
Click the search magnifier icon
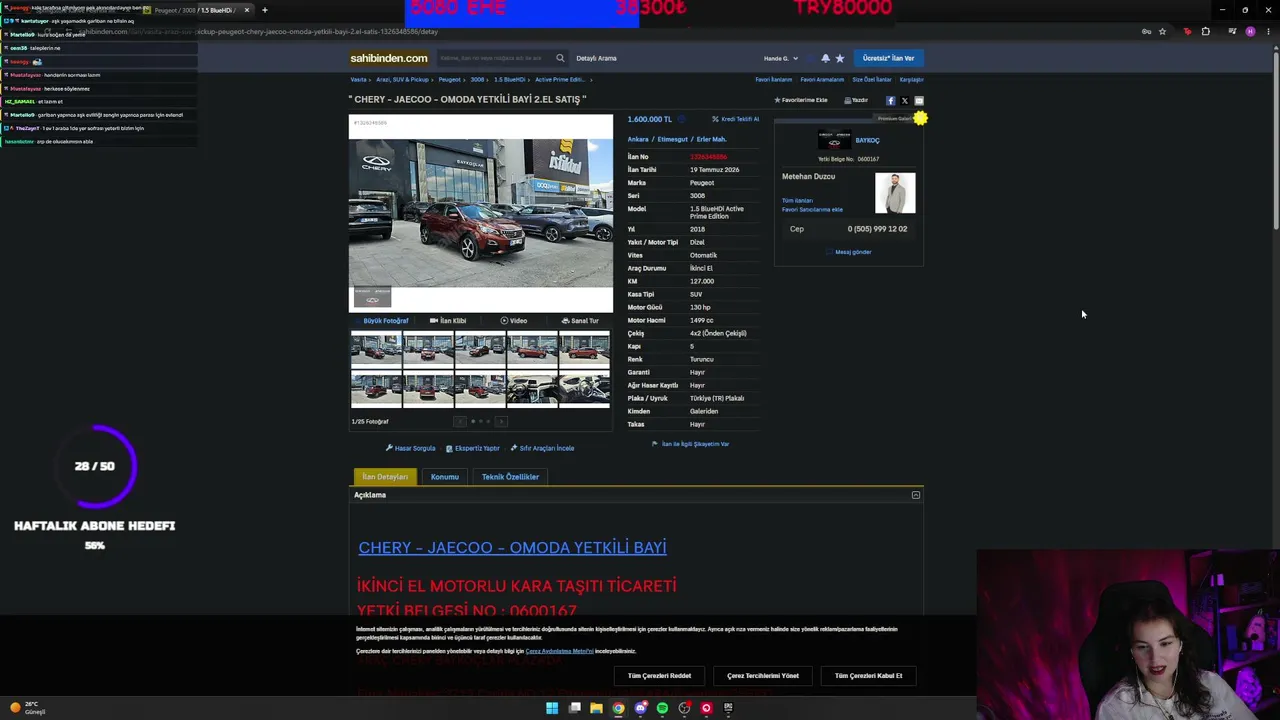click(x=560, y=58)
